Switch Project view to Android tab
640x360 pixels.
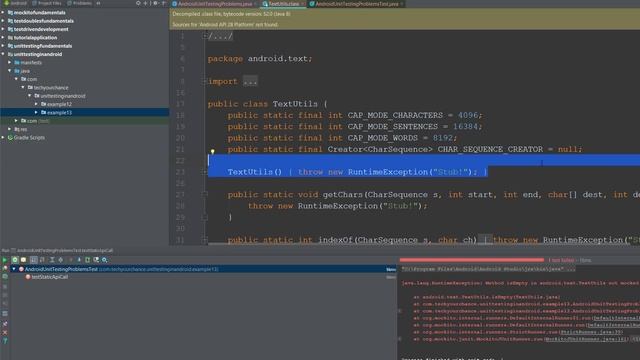click(15, 3)
